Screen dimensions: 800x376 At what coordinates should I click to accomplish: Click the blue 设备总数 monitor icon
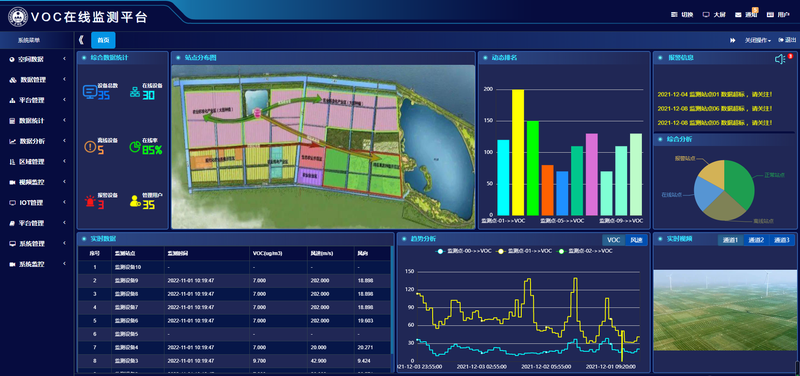coord(90,92)
